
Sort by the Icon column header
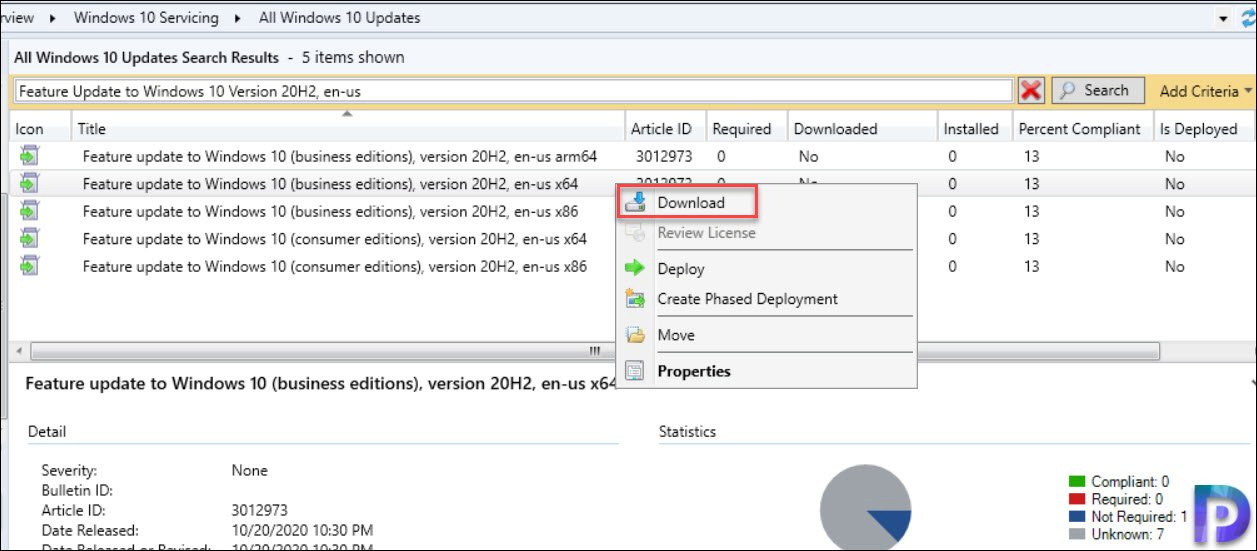coord(40,128)
